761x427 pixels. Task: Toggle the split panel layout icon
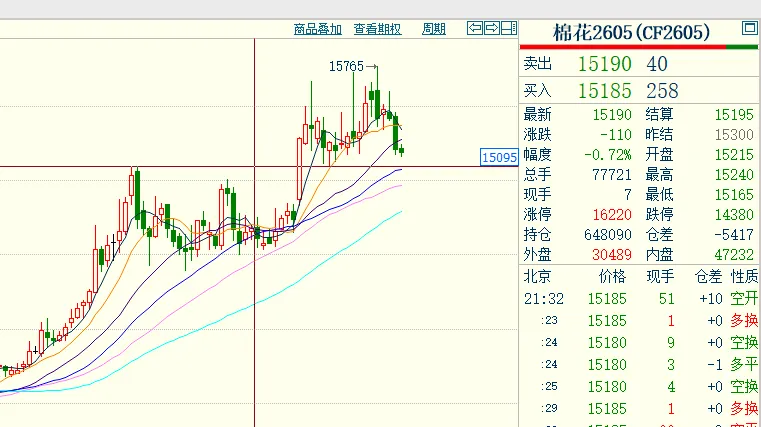[x=509, y=28]
